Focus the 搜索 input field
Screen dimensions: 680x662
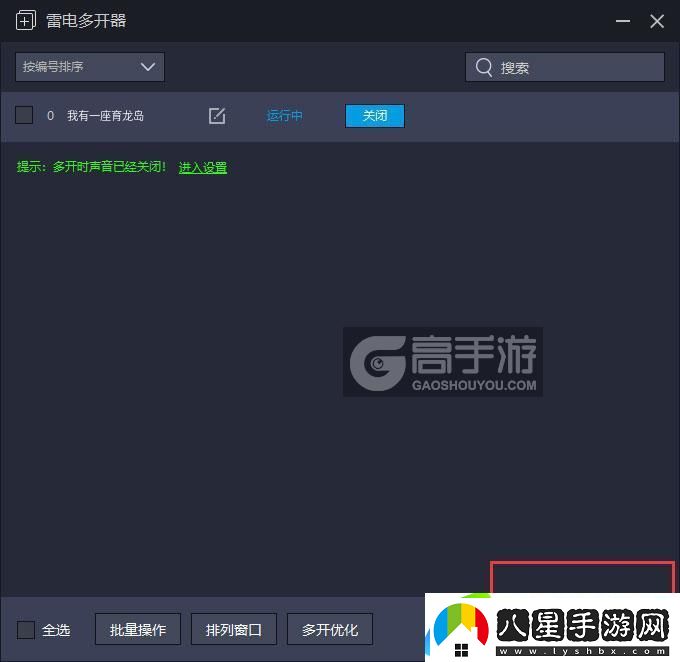(x=565, y=67)
